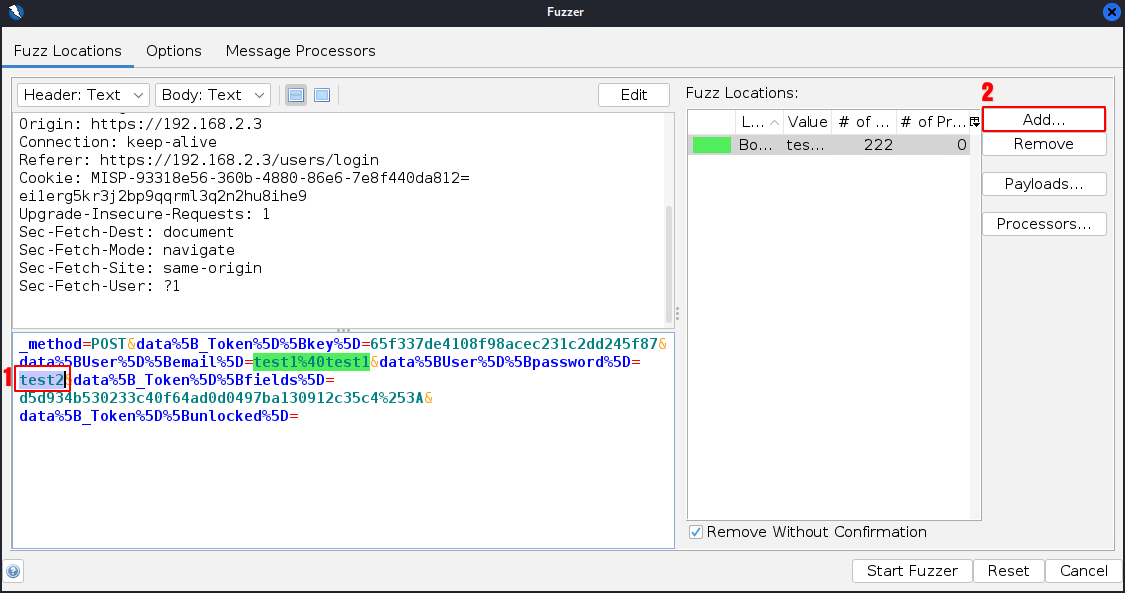Click the table column selector icon
1125x593 pixels.
[x=974, y=122]
